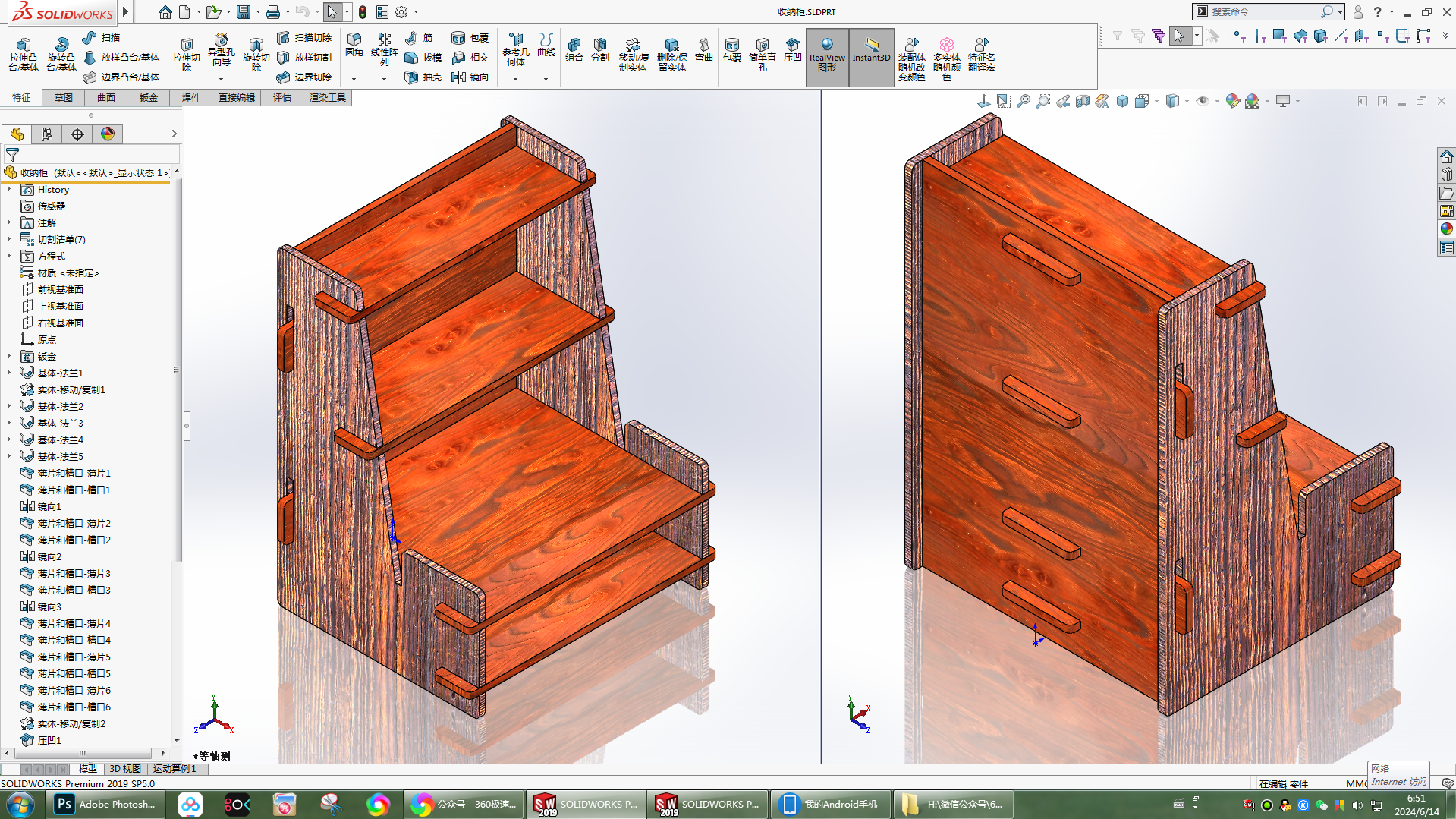Viewport: 1456px width, 819px height.
Task: Open dropdown arrow under 线性阵列
Action: tap(384, 79)
